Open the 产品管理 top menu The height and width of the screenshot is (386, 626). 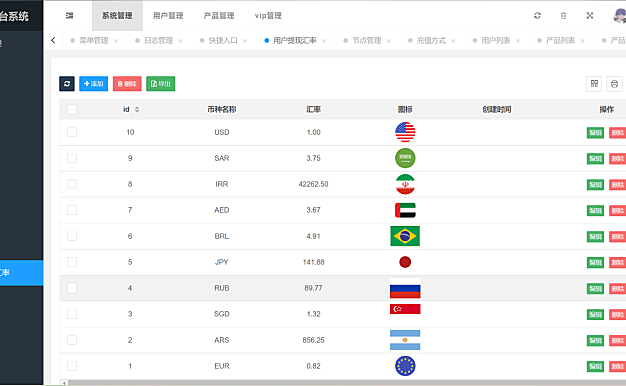pos(219,16)
